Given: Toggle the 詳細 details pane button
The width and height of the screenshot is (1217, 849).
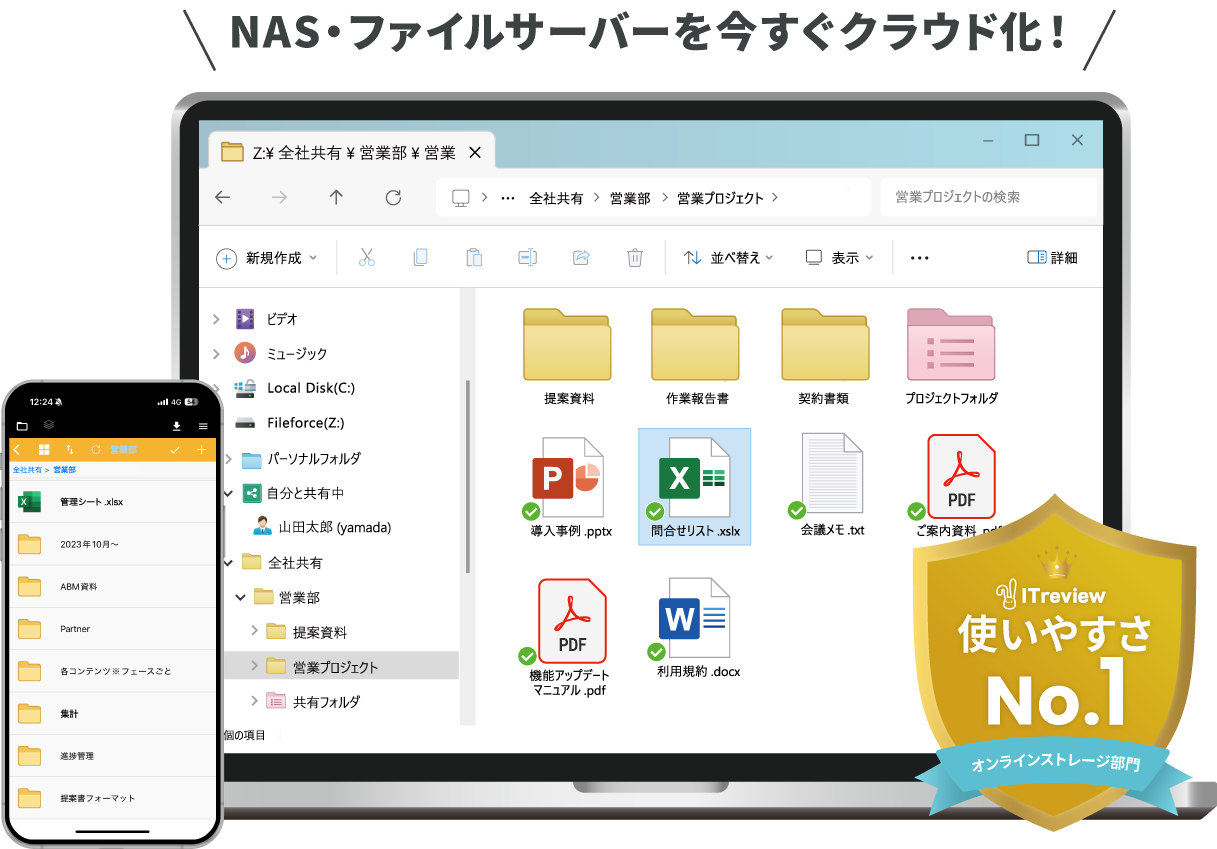Looking at the screenshot, I should click(x=1052, y=258).
